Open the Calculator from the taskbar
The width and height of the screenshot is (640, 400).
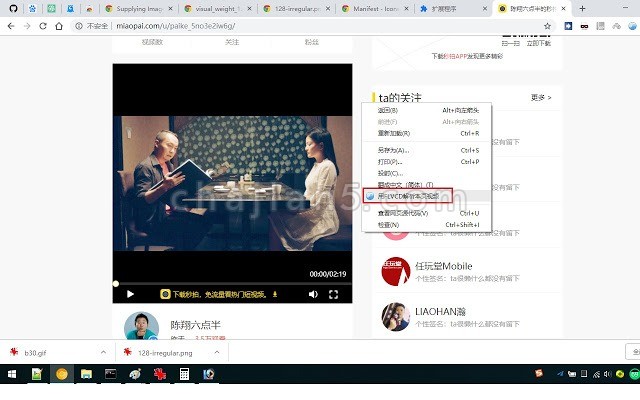click(184, 374)
